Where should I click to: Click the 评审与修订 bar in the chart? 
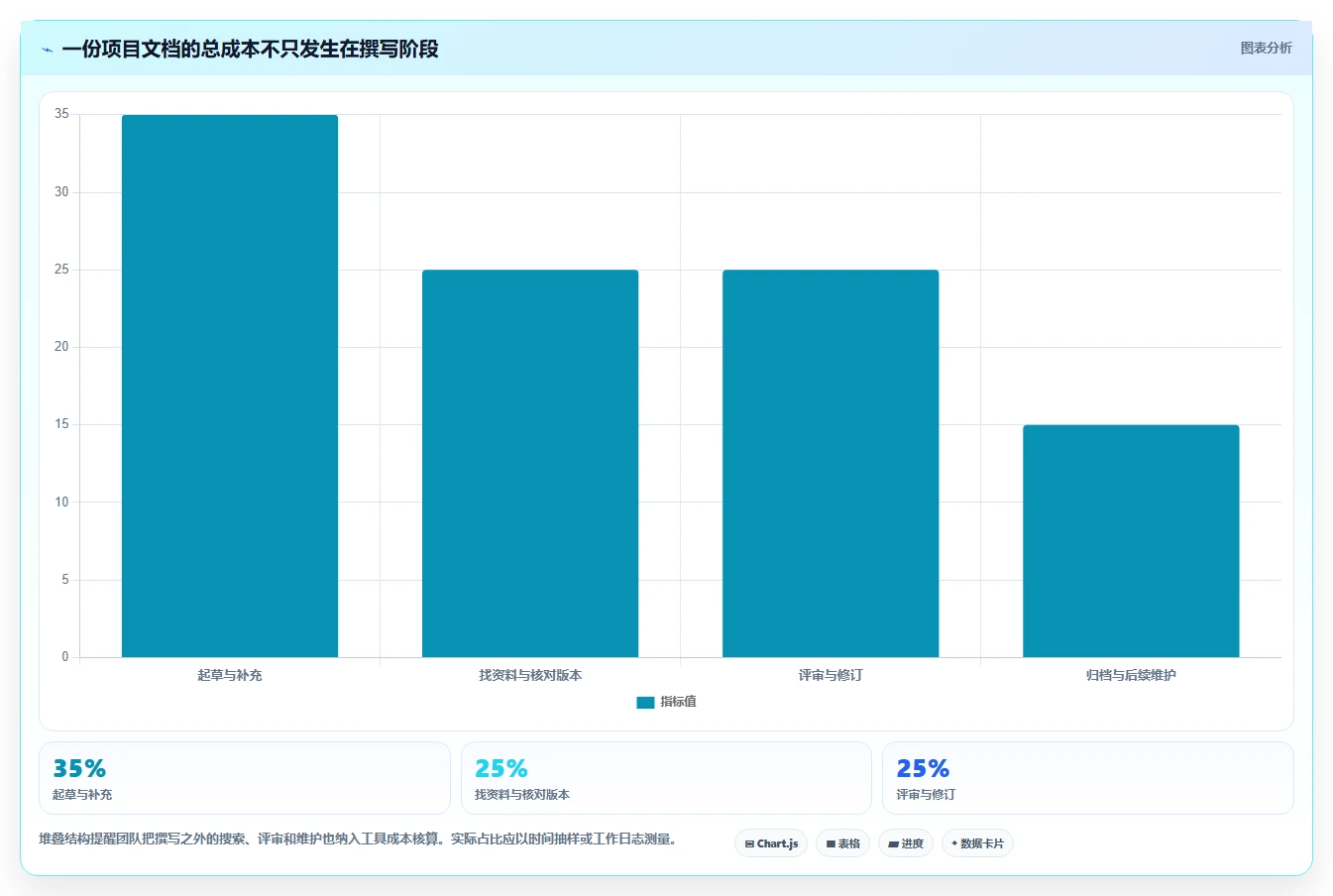(831, 463)
